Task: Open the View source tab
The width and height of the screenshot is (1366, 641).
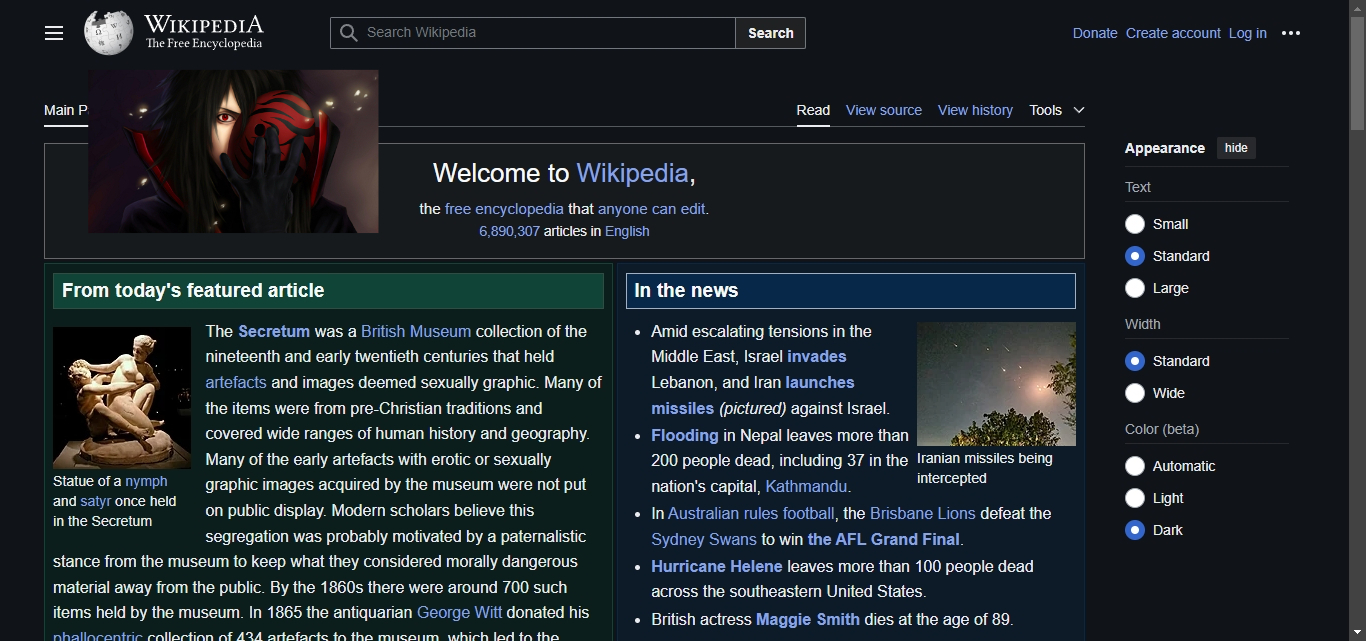Action: pos(884,110)
